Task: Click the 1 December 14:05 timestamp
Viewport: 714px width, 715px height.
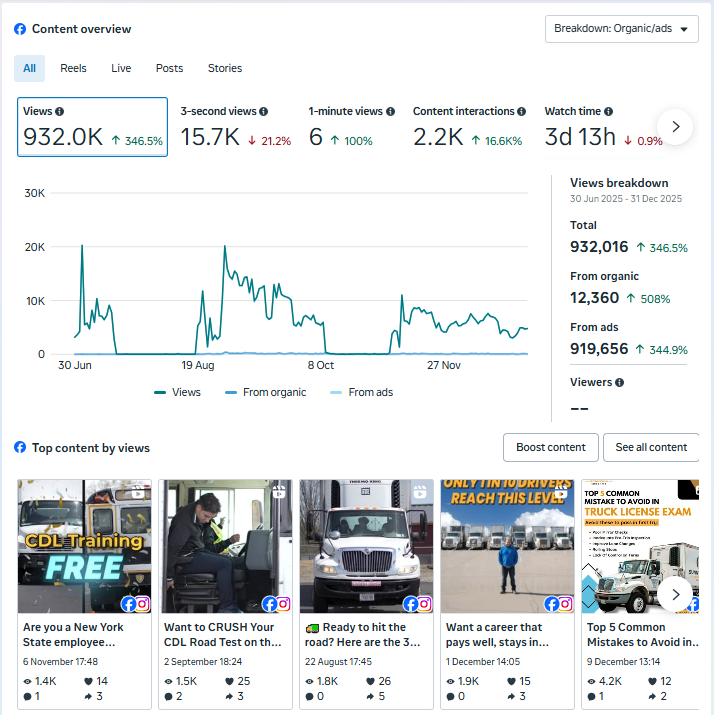Action: [x=483, y=662]
